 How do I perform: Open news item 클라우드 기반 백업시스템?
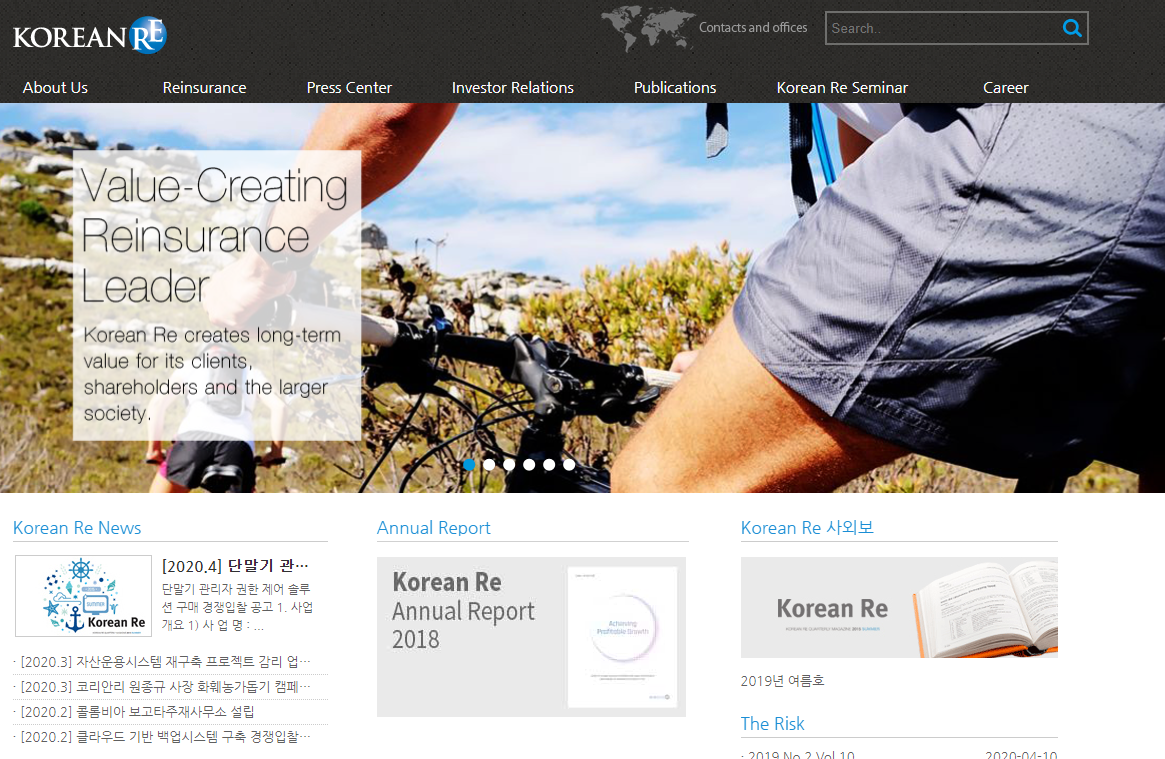[x=166, y=737]
